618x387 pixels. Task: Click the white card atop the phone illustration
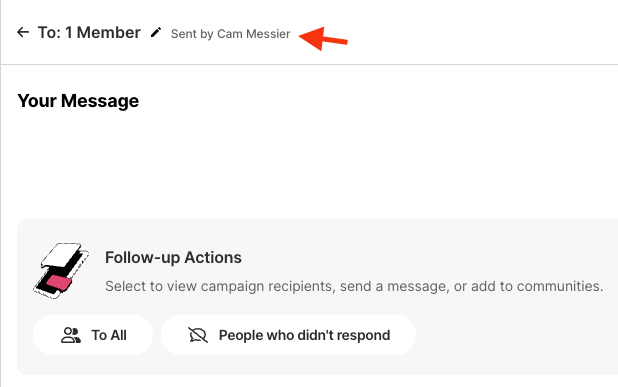point(61,254)
